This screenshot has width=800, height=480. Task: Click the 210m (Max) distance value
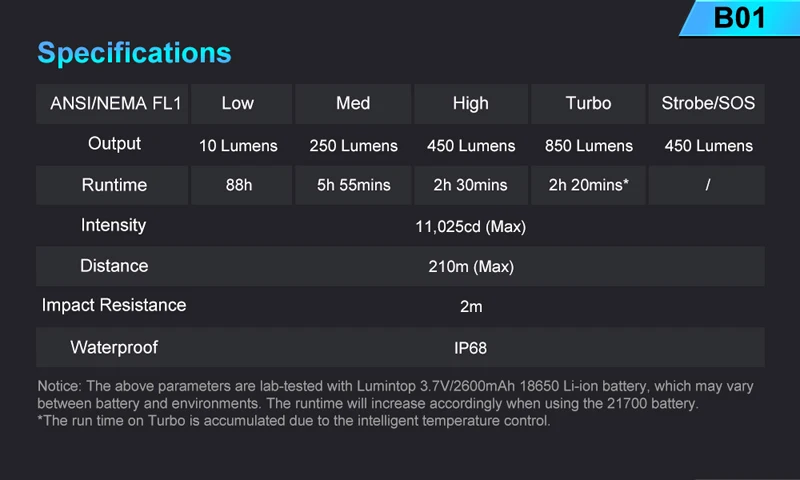(x=471, y=266)
